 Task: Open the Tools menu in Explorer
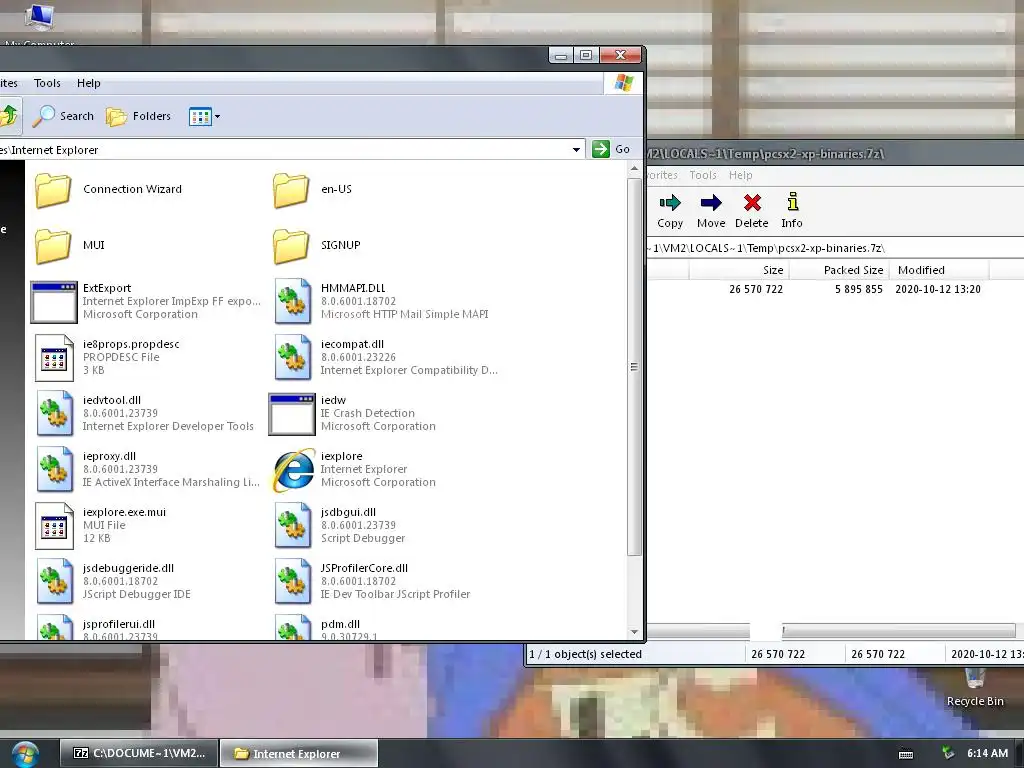(47, 83)
